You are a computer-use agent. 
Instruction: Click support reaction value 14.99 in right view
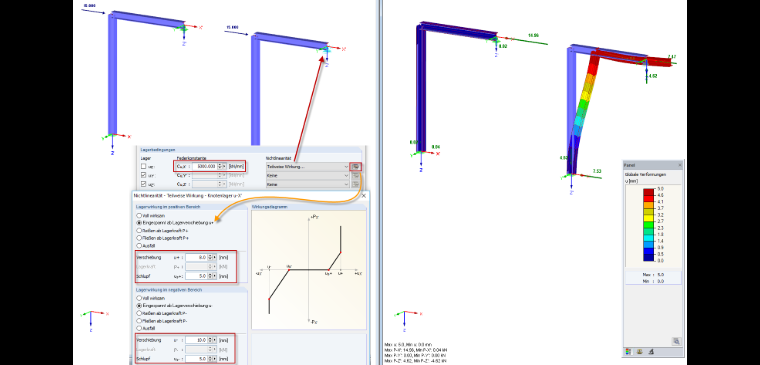pyautogui.click(x=533, y=36)
